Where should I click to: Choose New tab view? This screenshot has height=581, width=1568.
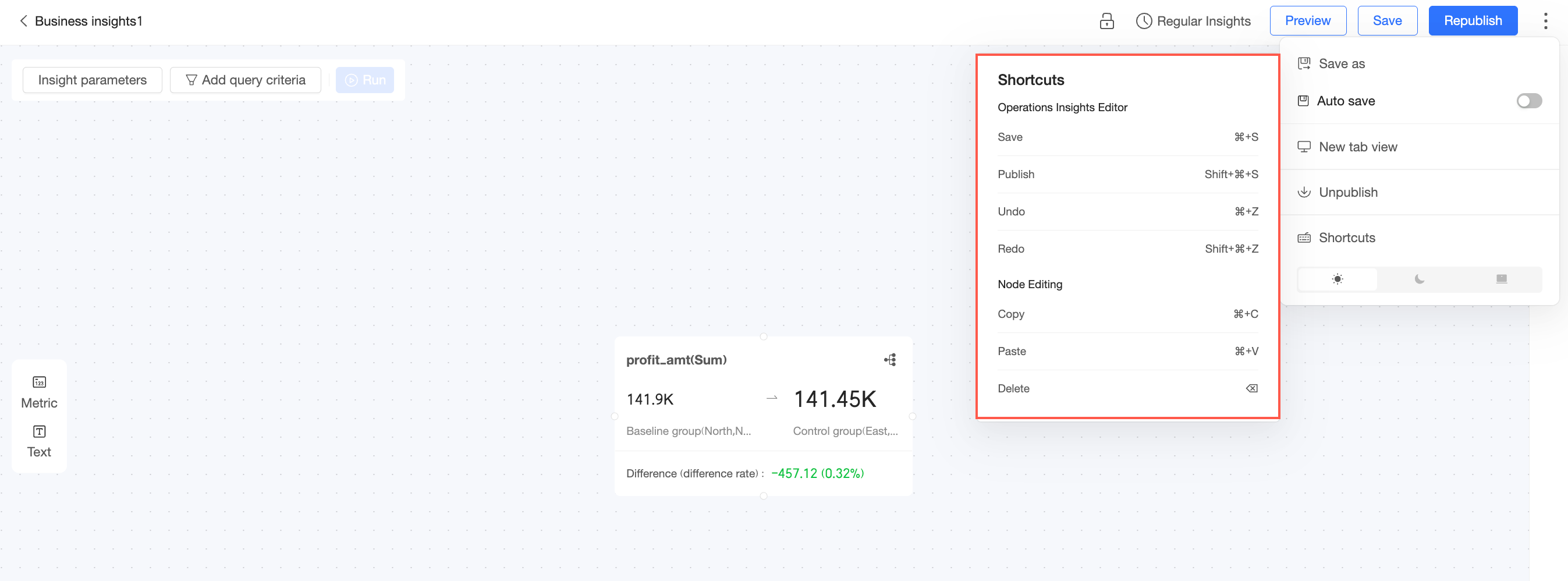pos(1419,147)
